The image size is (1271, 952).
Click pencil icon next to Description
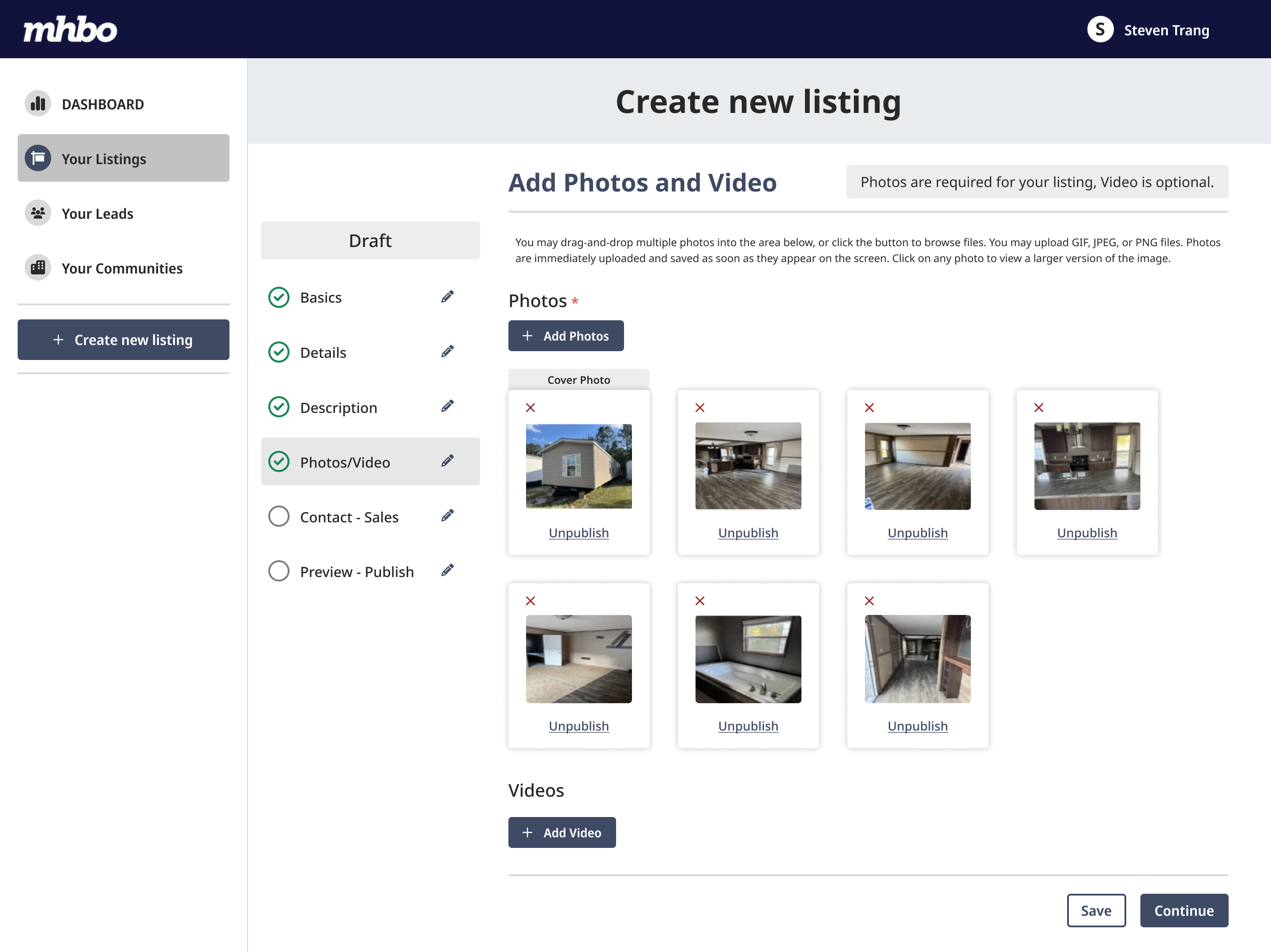pyautogui.click(x=447, y=407)
